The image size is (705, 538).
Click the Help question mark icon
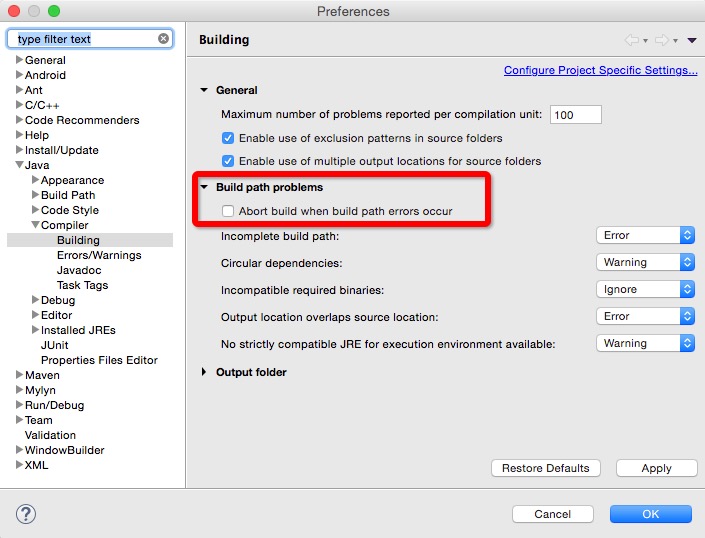click(x=26, y=514)
